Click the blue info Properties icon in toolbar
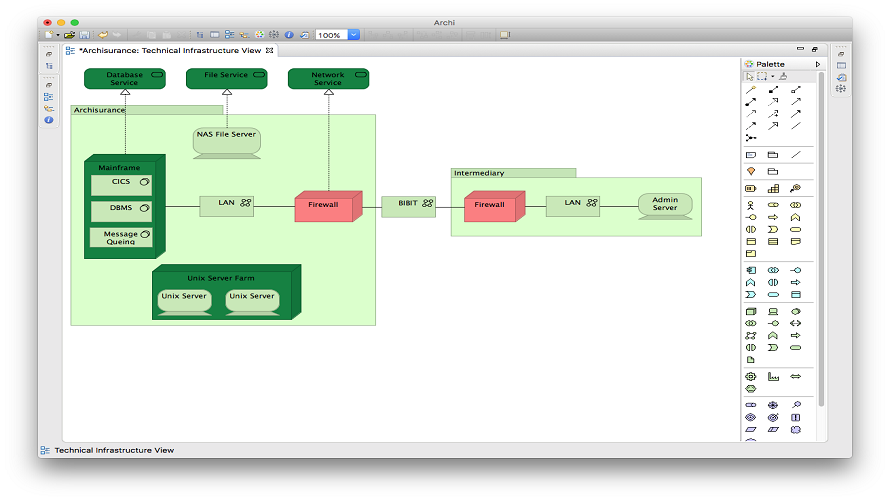This screenshot has height=500, width=890. 289,35
